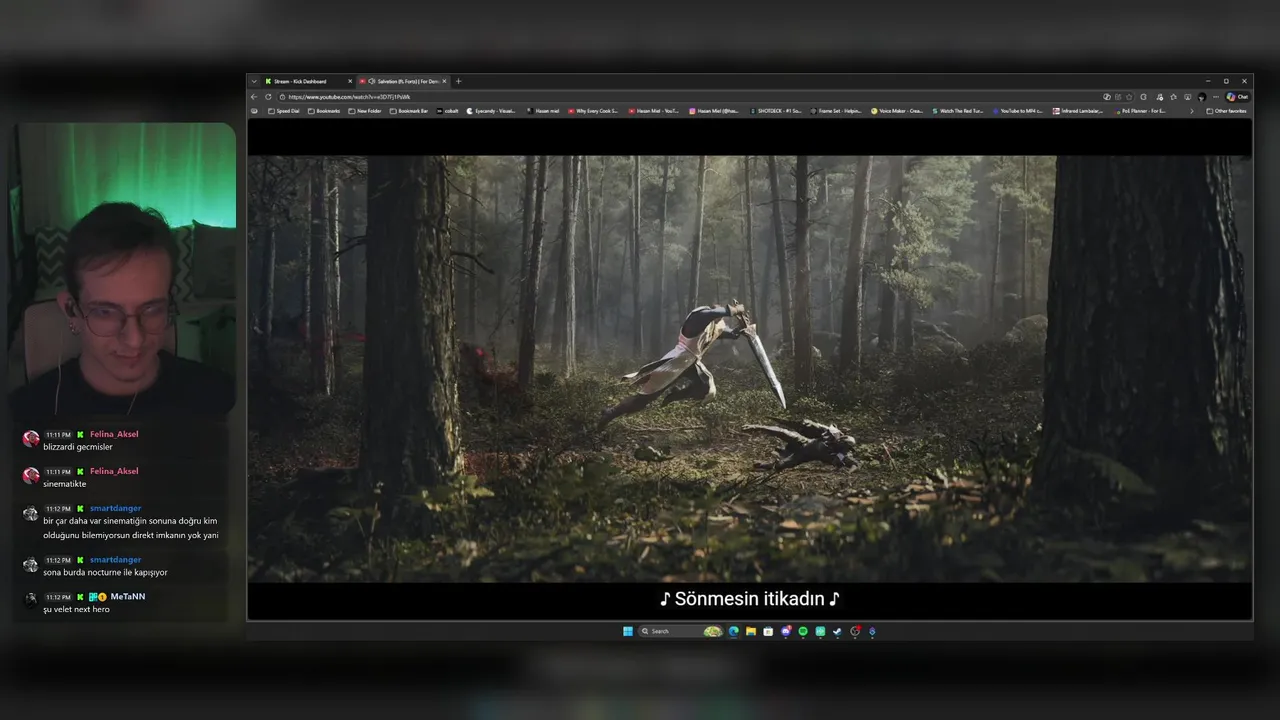Click the chat message 'şu velet next hero'
Viewport: 1280px width, 720px height.
pyautogui.click(x=76, y=609)
